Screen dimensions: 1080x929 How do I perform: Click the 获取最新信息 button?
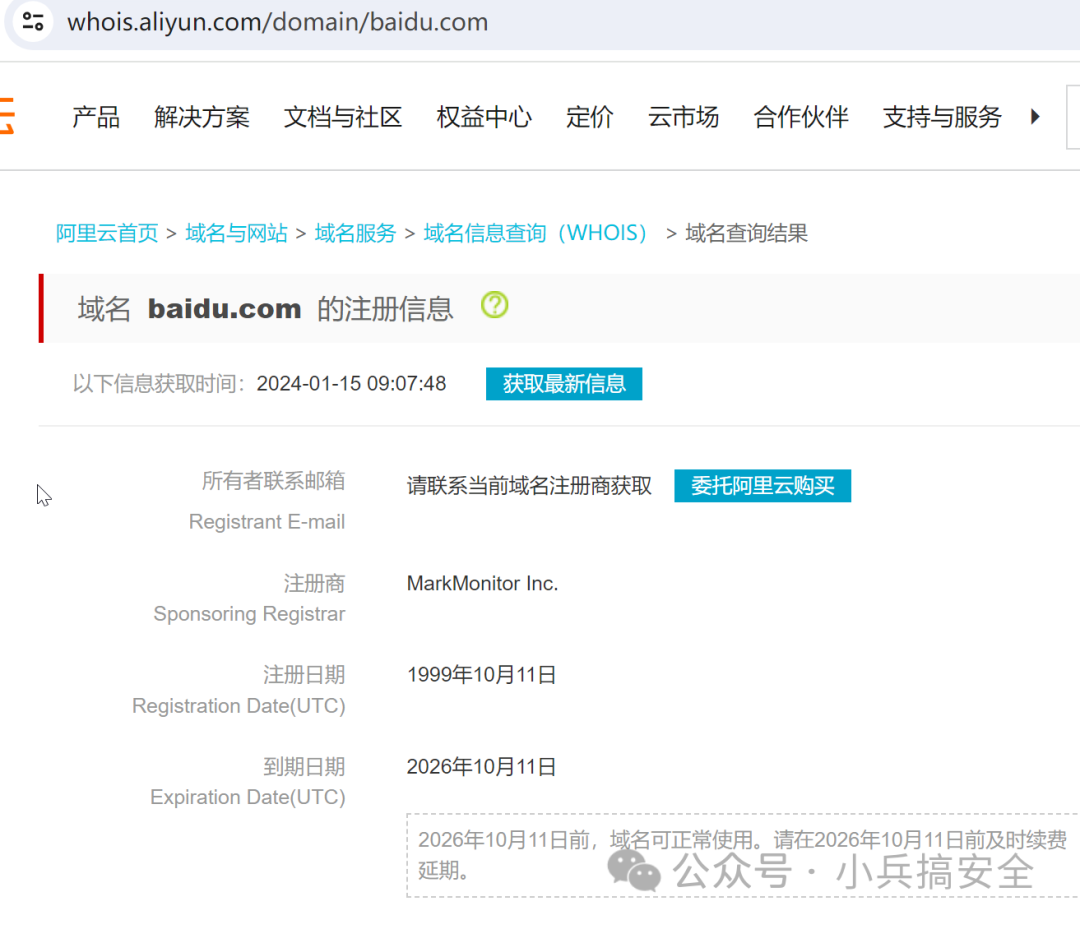[x=564, y=384]
